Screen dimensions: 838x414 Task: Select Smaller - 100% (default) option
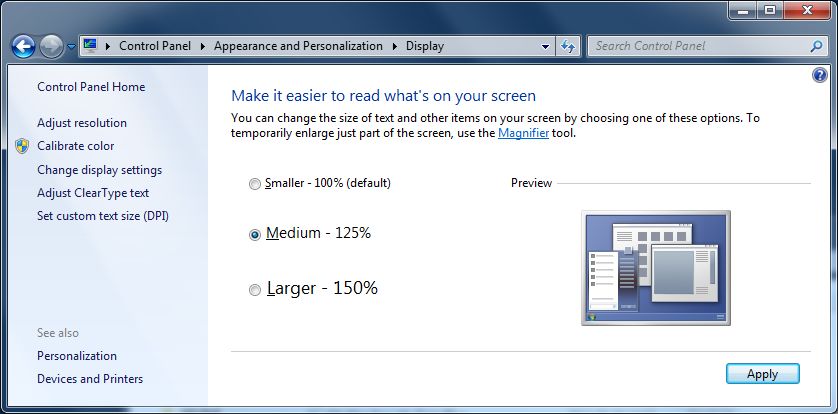click(255, 184)
